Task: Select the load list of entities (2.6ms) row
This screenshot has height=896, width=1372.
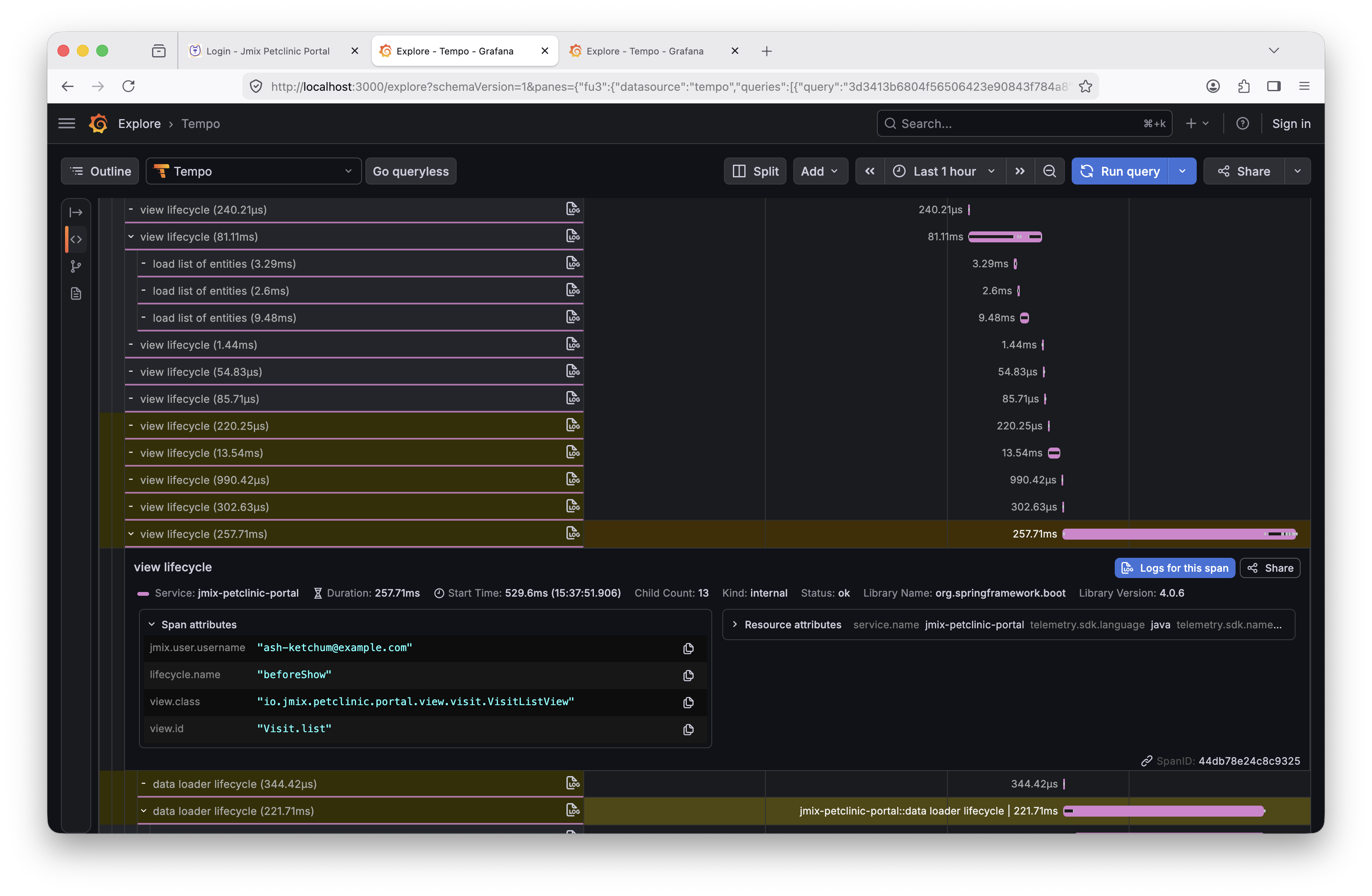Action: tap(360, 291)
